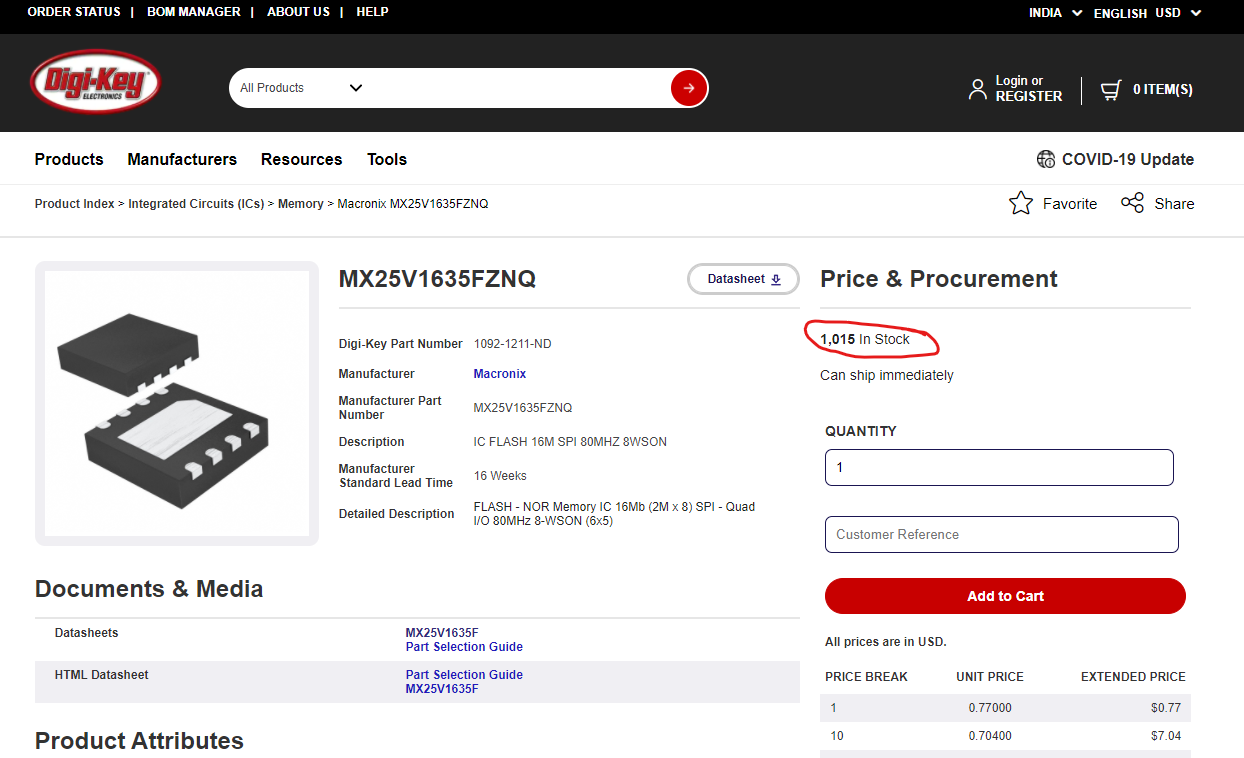Open the BOM Manager link
The height and width of the screenshot is (758, 1244).
(x=193, y=12)
